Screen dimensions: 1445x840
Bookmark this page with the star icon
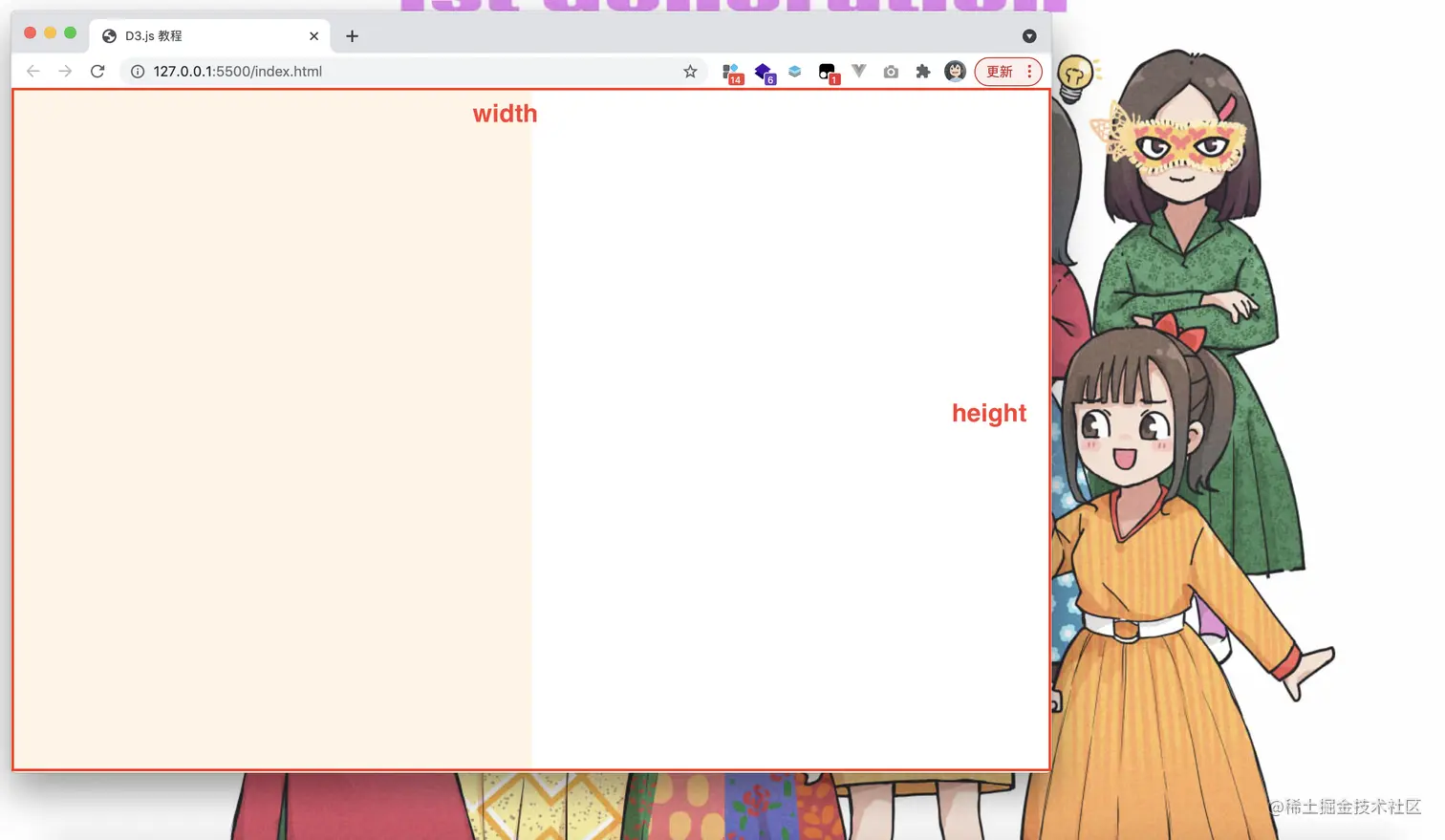[690, 72]
